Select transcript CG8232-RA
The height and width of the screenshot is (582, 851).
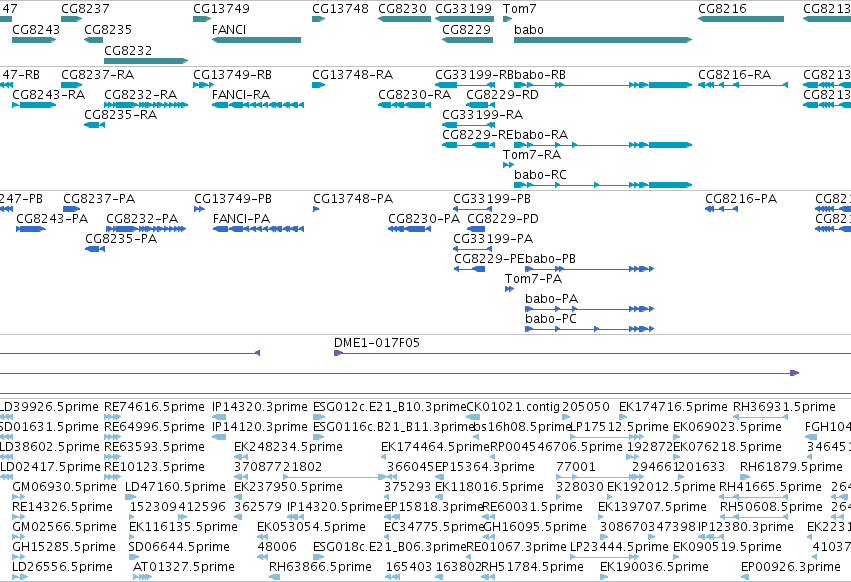(x=146, y=105)
